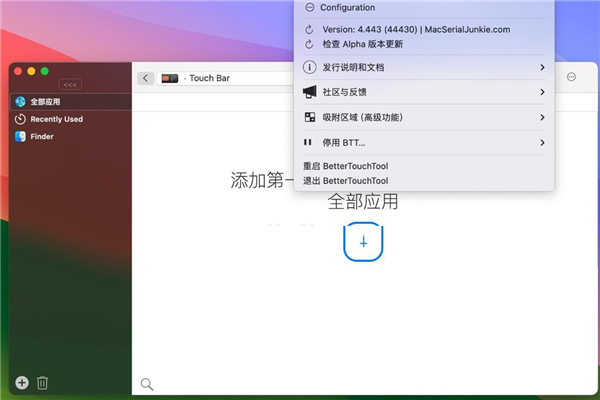Image resolution: width=600 pixels, height=400 pixels.
Task: Open Configuration menu item
Action: pyautogui.click(x=424, y=8)
